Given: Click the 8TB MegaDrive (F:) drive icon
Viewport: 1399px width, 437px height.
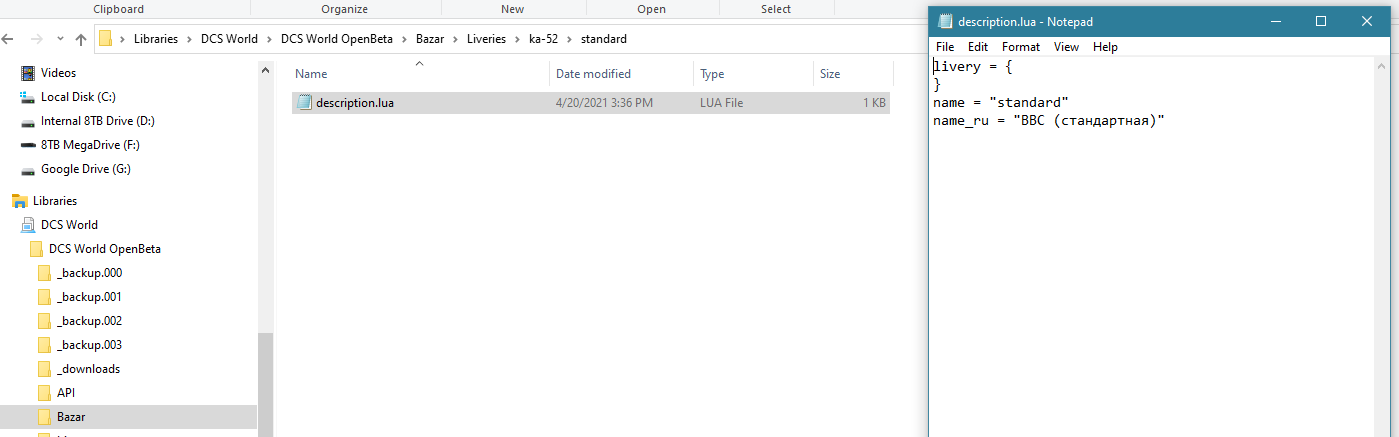Looking at the screenshot, I should [x=28, y=145].
